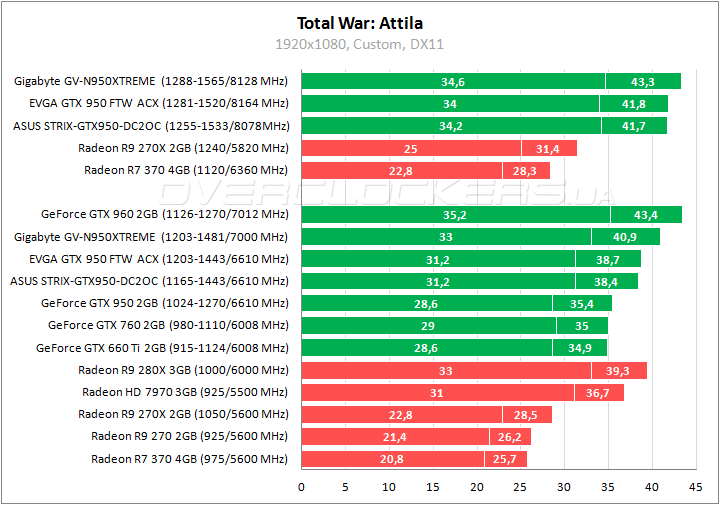Click the 34,6 value on the top green bar
720x505 pixels.
pos(453,81)
